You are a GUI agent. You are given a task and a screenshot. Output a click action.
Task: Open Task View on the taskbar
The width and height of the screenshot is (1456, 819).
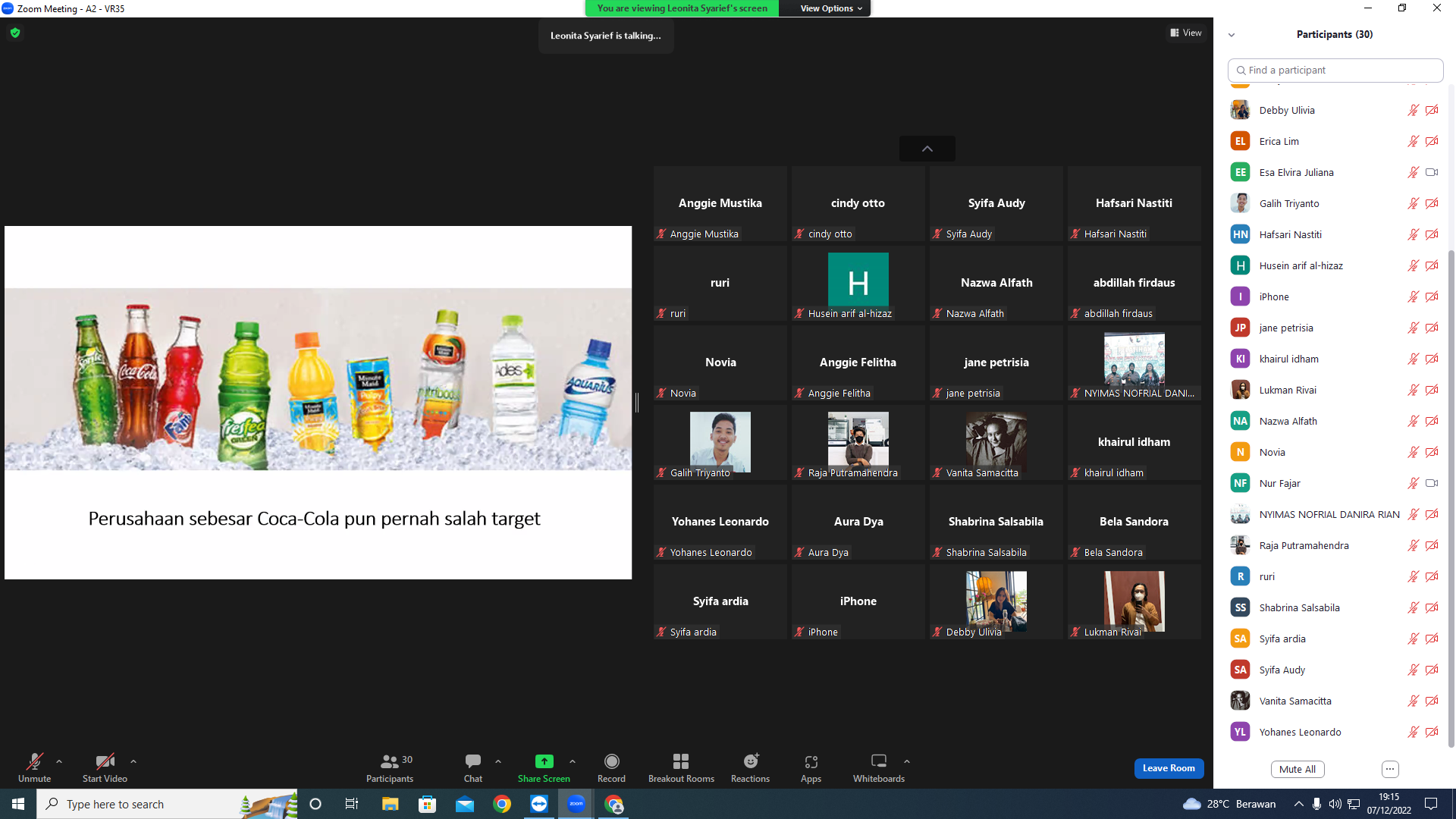(352, 804)
